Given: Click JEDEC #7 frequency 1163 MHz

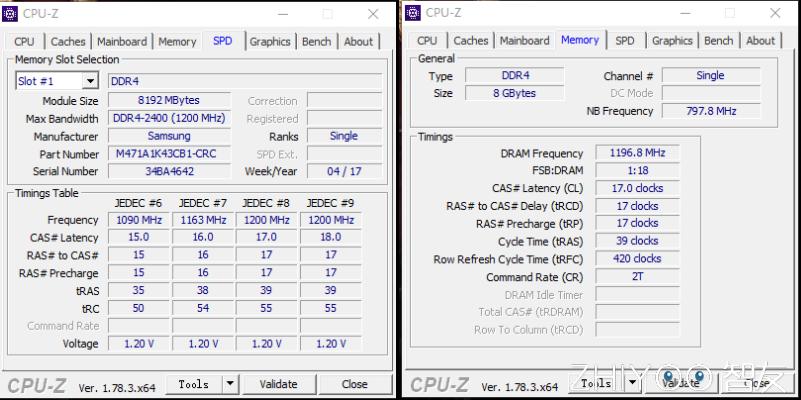Looking at the screenshot, I should pos(203,220).
